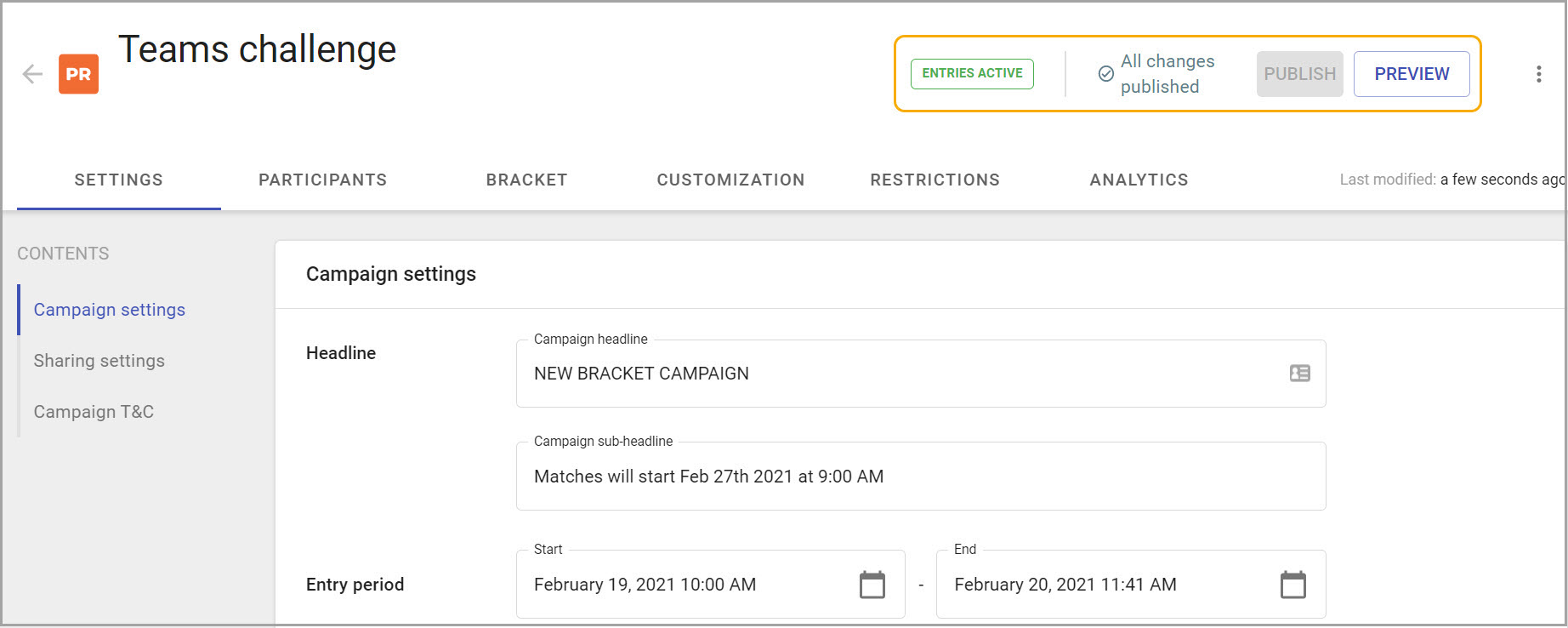Viewport: 1568px width, 628px height.
Task: Select Campaign settings in contents sidebar
Action: pos(110,310)
